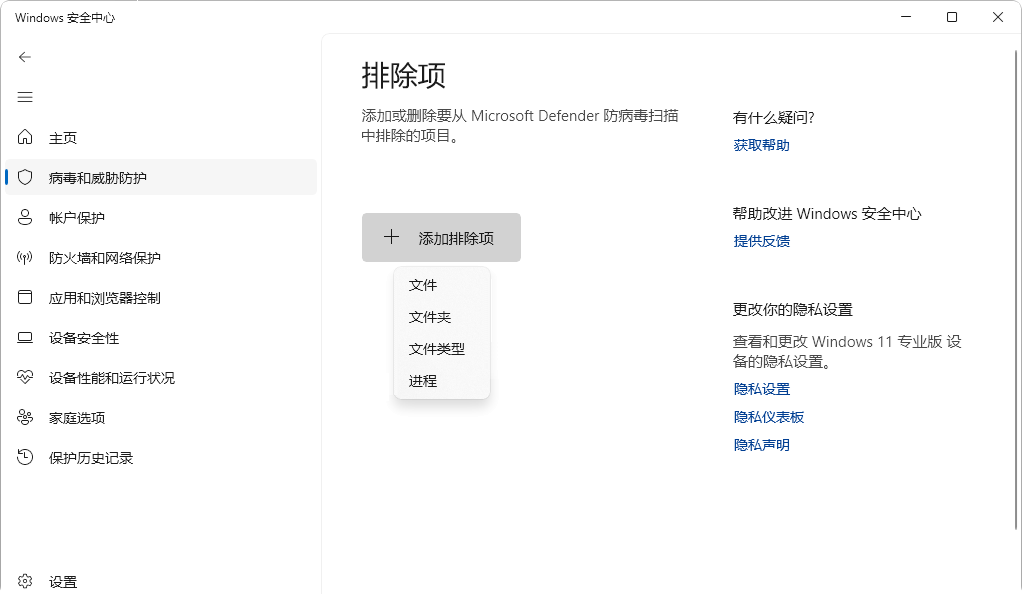This screenshot has width=1022, height=596.
Task: Click the back arrow icon
Action: tap(25, 57)
